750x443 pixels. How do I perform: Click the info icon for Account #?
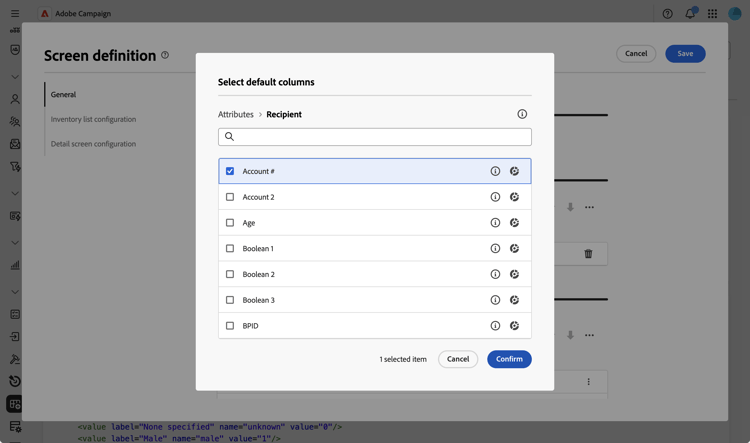(495, 171)
